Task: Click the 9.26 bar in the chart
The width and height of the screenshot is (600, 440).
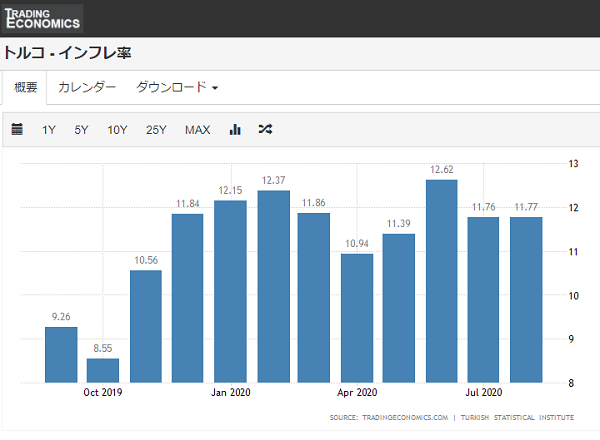Action: click(61, 355)
